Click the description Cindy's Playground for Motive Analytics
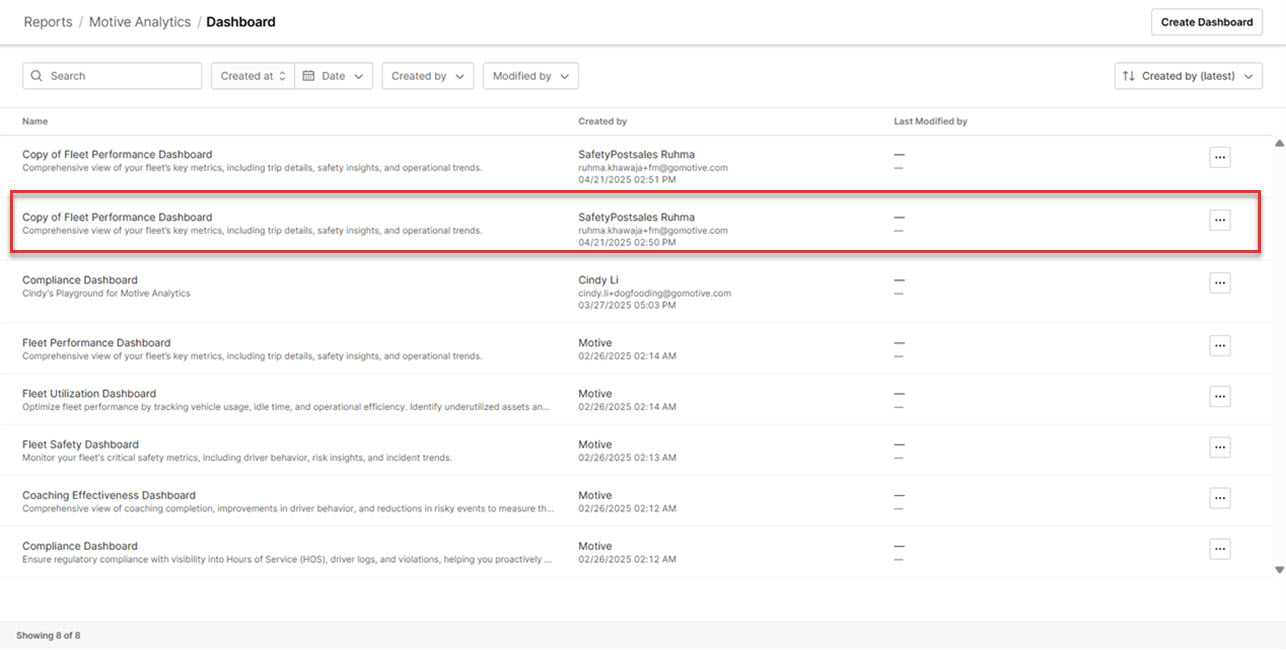This screenshot has width=1286, height=650. pyautogui.click(x=106, y=294)
